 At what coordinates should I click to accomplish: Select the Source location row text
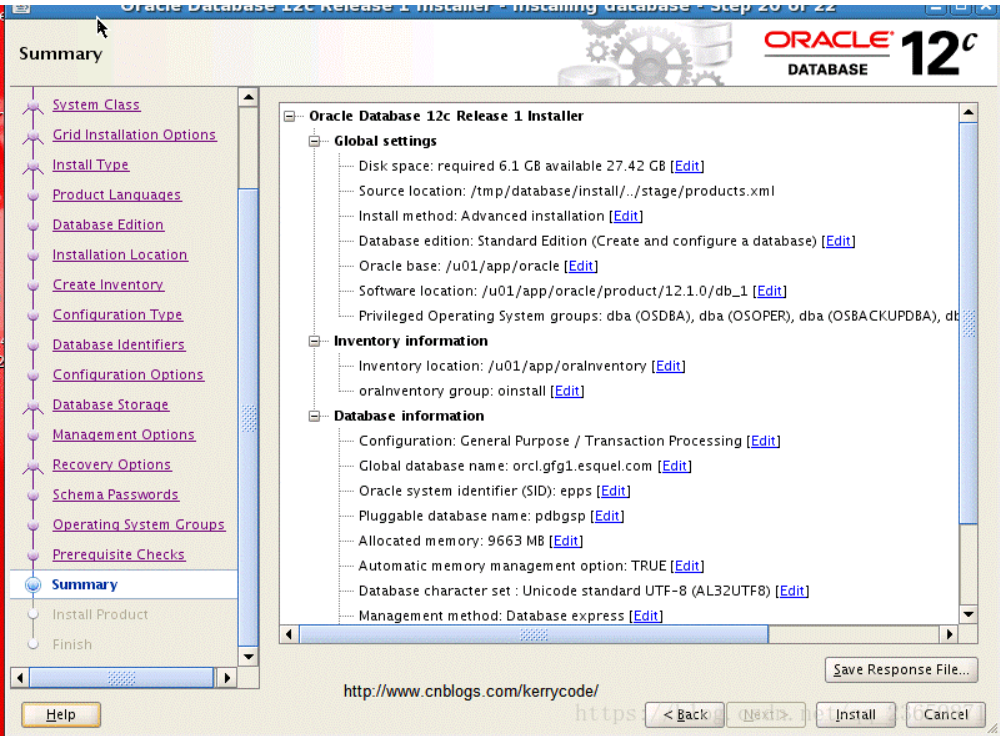[x=566, y=191]
